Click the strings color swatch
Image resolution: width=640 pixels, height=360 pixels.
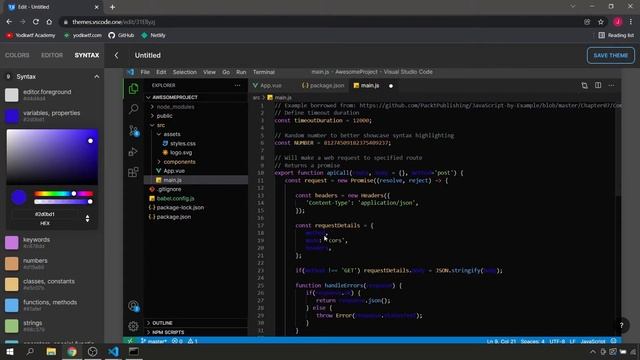coord(11,326)
